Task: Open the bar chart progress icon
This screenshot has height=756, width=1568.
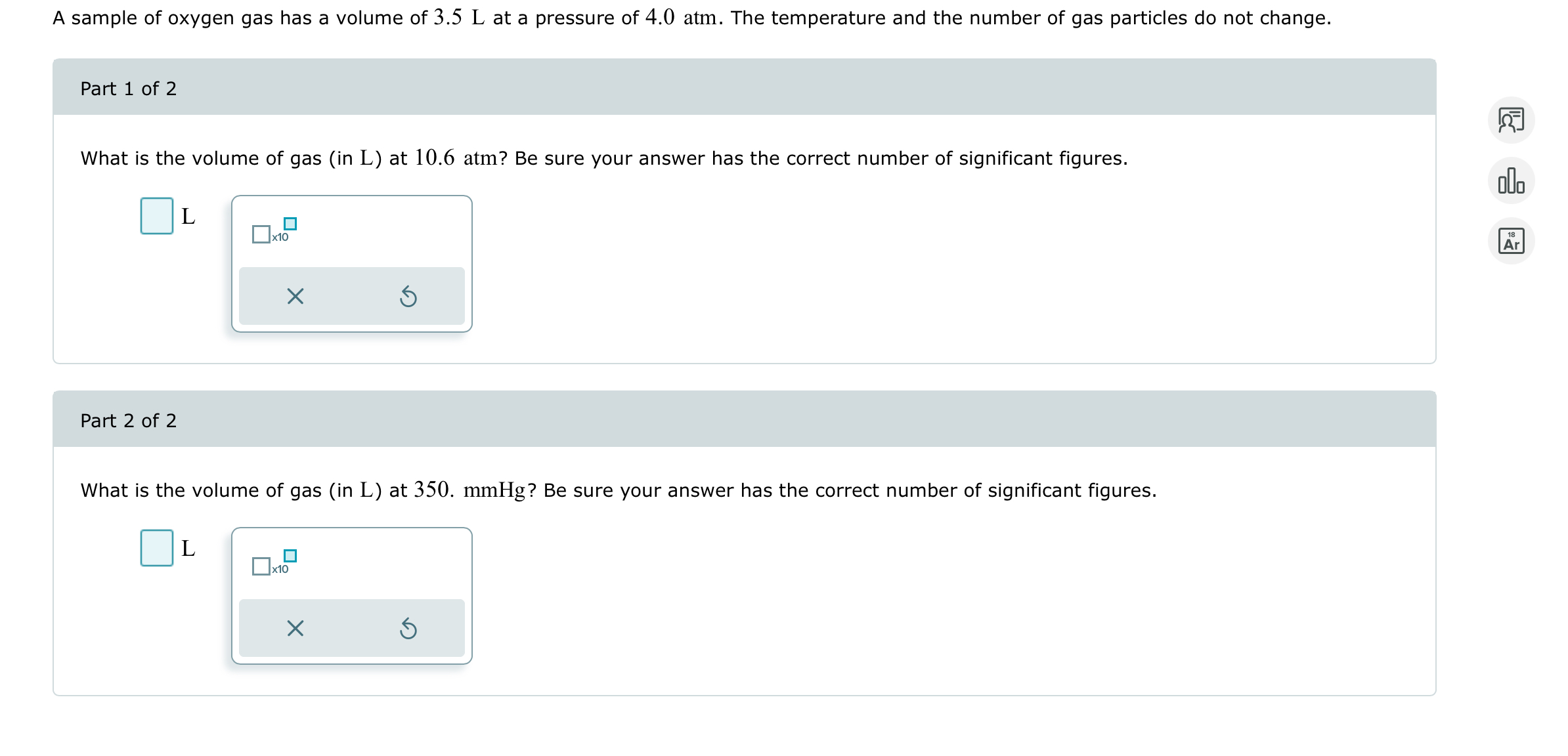Action: tap(1513, 180)
